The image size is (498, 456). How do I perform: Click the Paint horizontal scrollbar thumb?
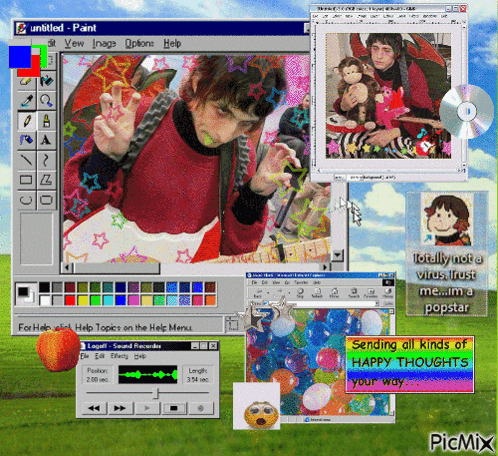click(x=117, y=267)
